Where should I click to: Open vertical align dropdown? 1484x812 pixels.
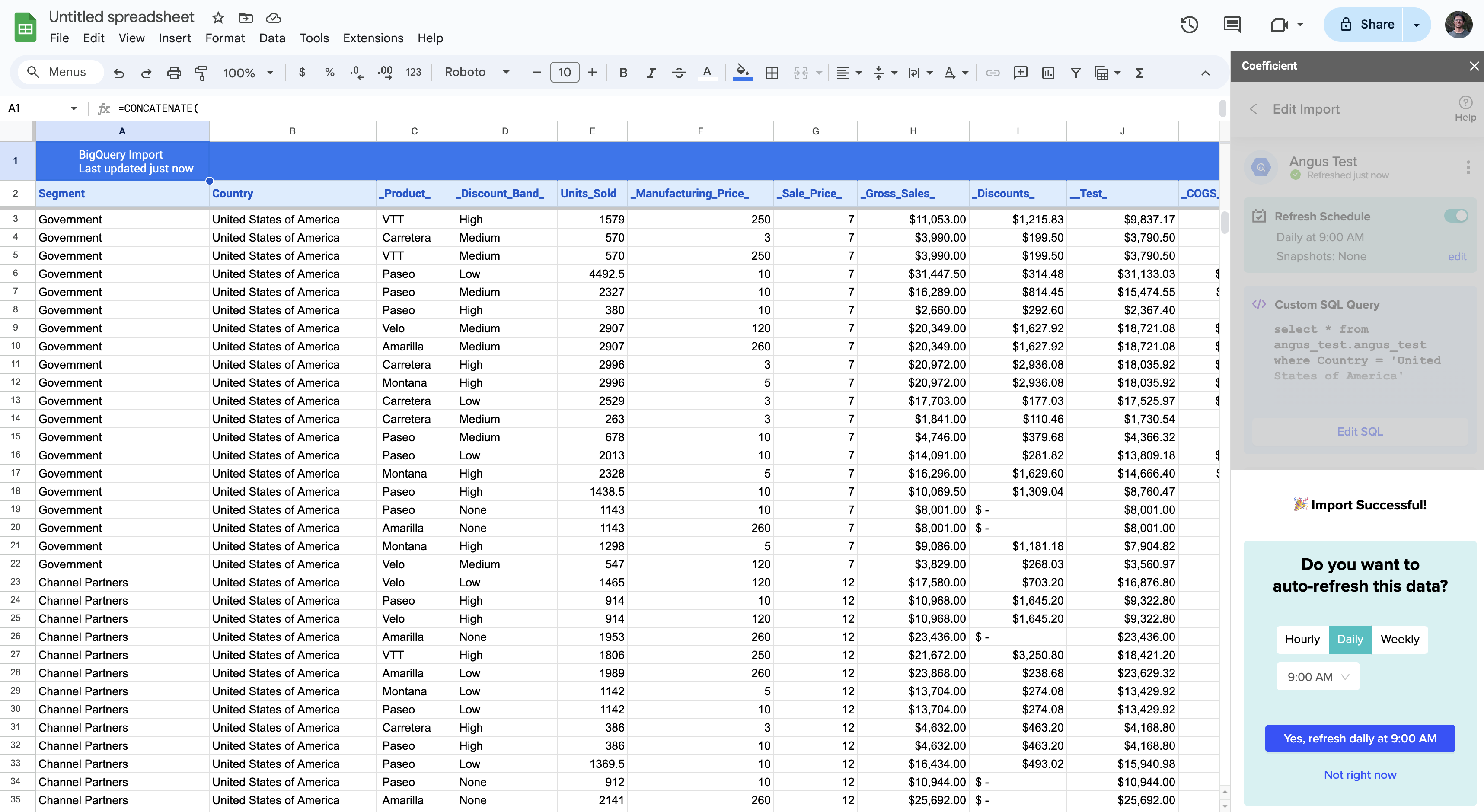(x=885, y=73)
